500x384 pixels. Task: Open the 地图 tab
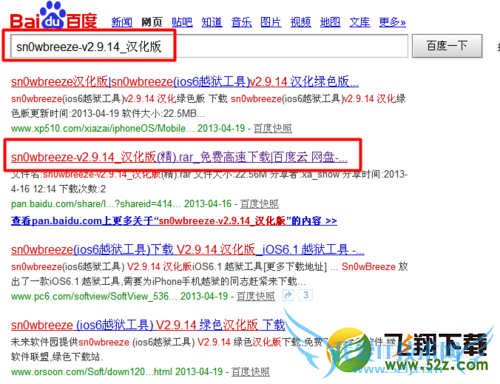click(x=330, y=22)
